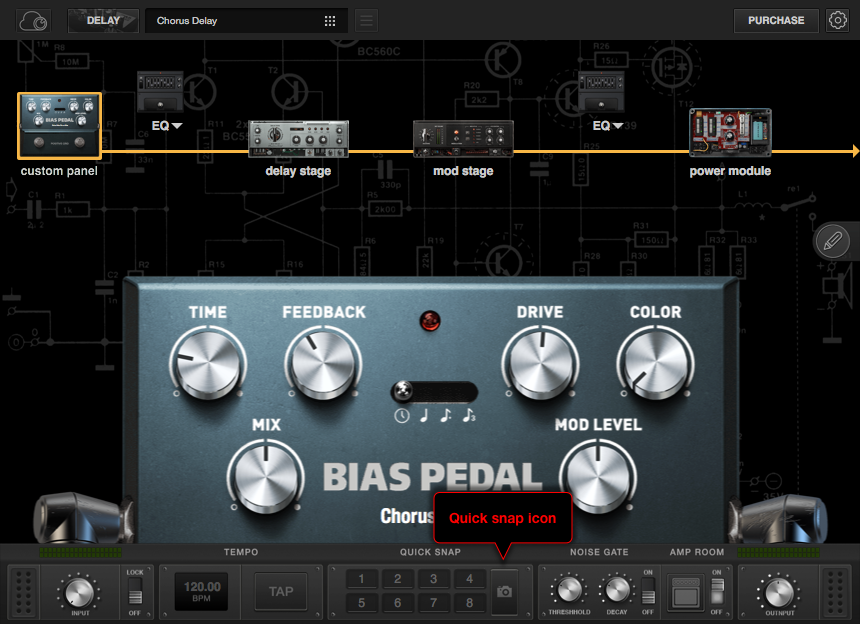This screenshot has width=860, height=624.
Task: Select quick snap slot 1
Action: click(361, 579)
